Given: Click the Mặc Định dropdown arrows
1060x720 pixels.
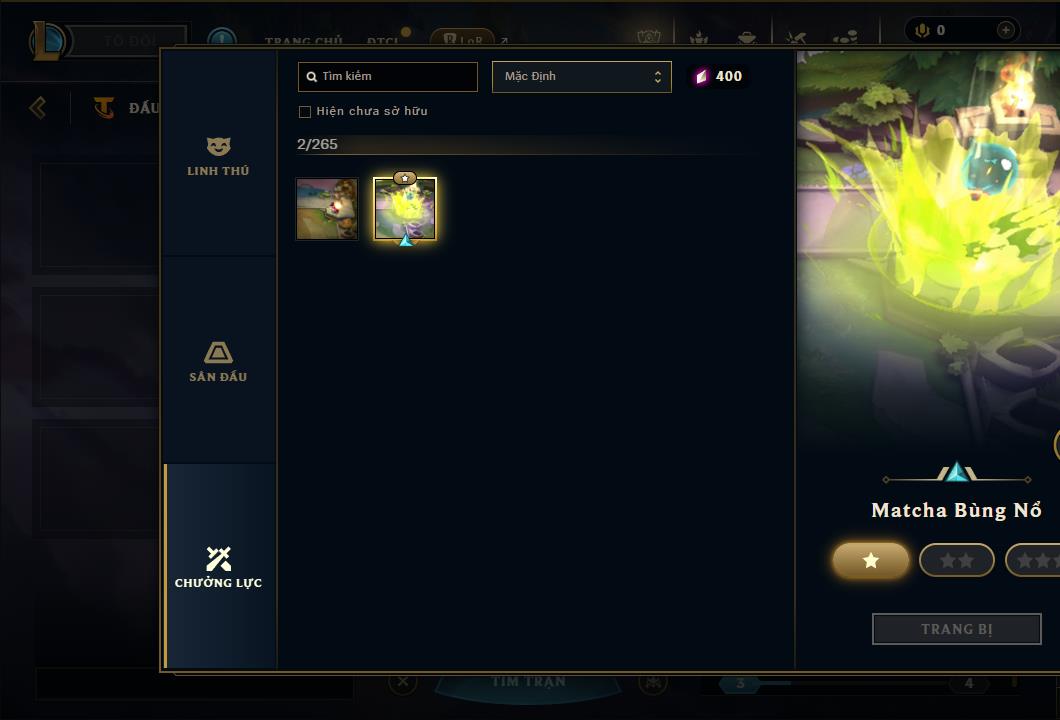Looking at the screenshot, I should pyautogui.click(x=657, y=77).
